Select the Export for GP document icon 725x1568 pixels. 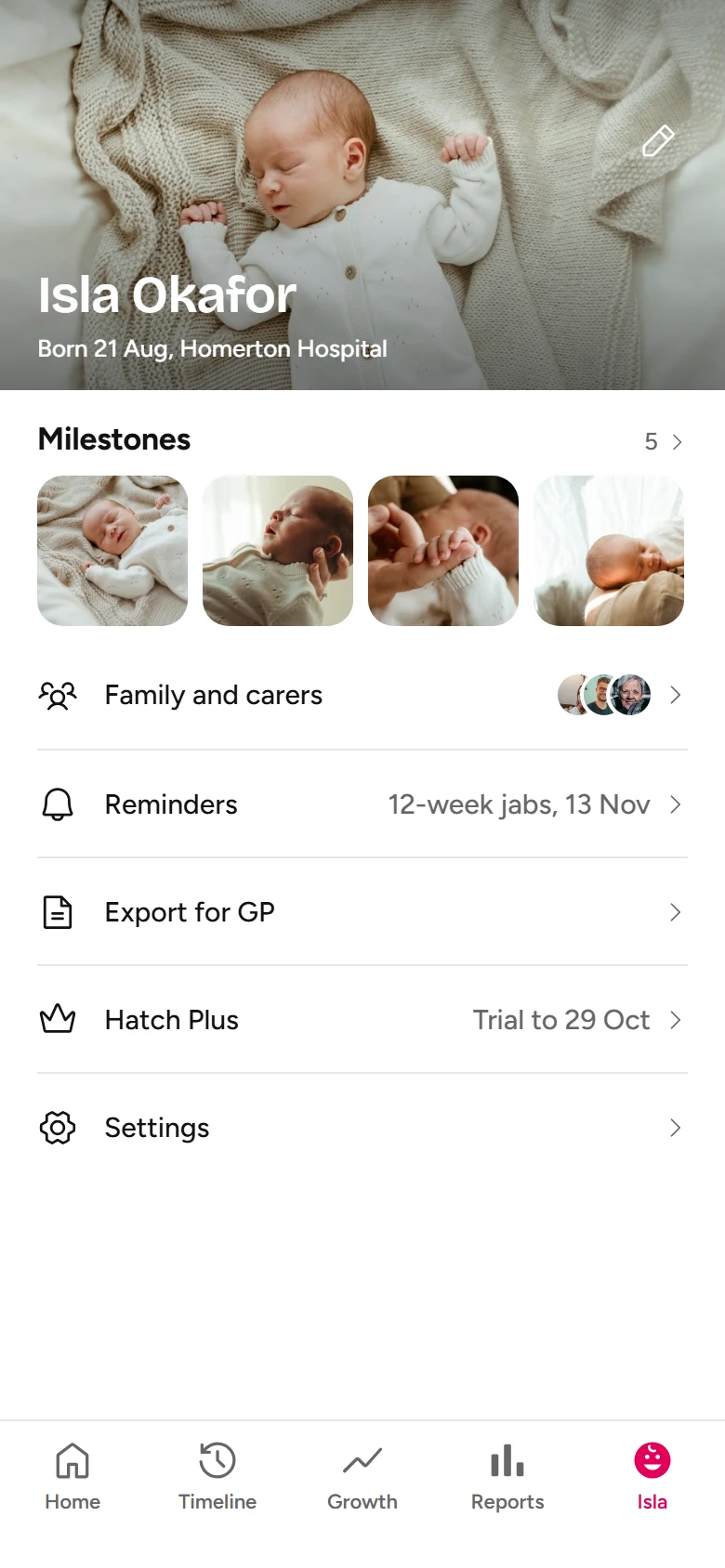(x=58, y=912)
